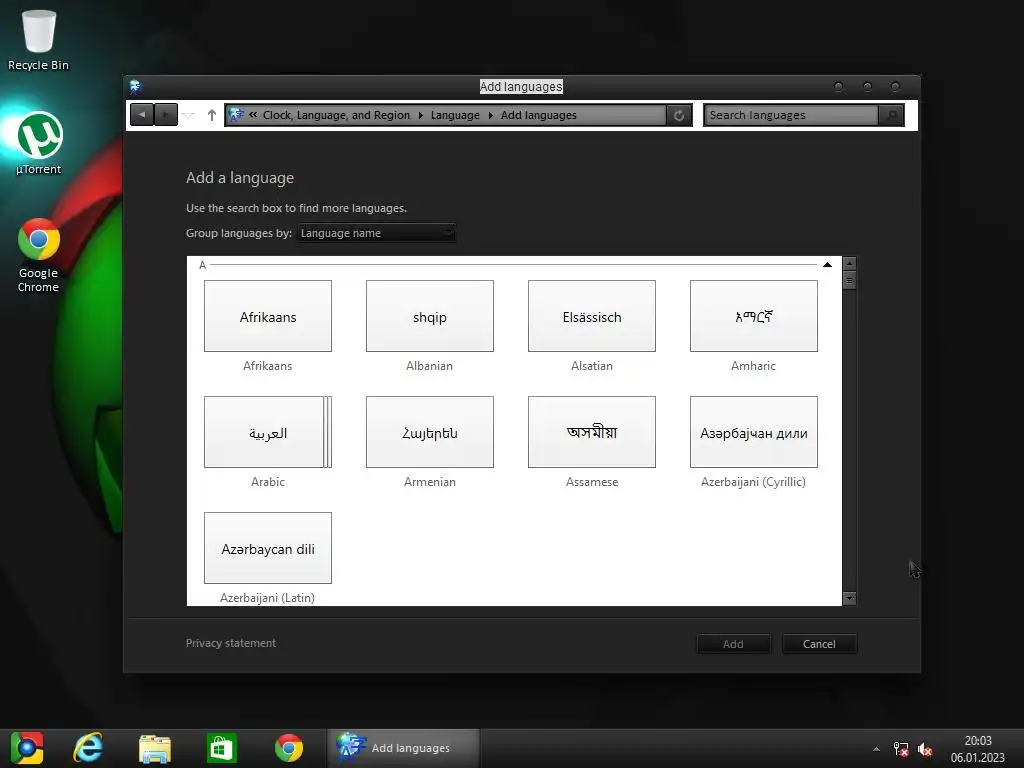The width and height of the screenshot is (1024, 768).
Task: Click the scrollbar up arrow
Action: [849, 264]
